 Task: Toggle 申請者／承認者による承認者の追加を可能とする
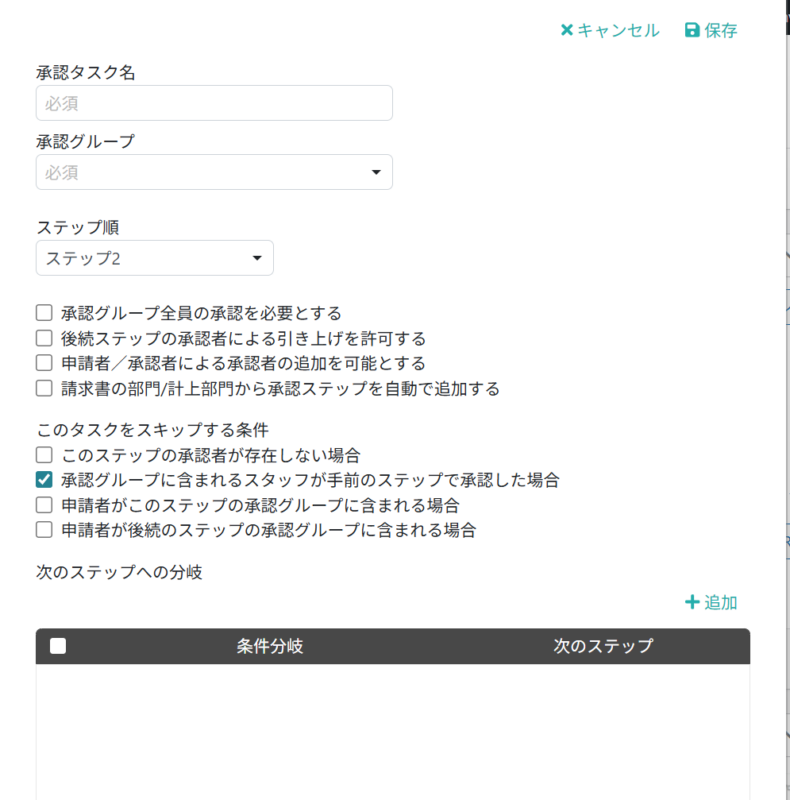click(44, 363)
